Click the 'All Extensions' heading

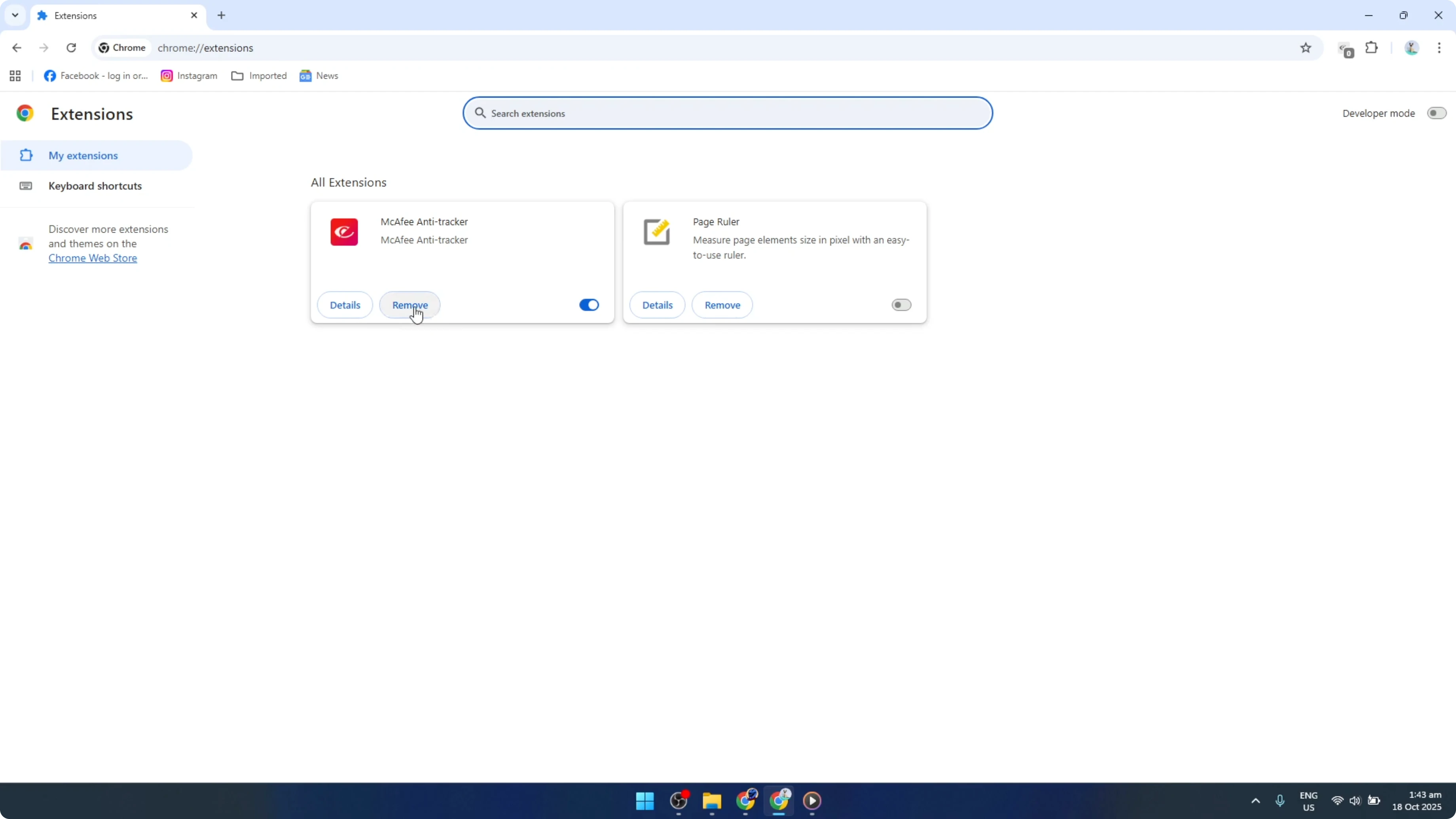click(349, 182)
